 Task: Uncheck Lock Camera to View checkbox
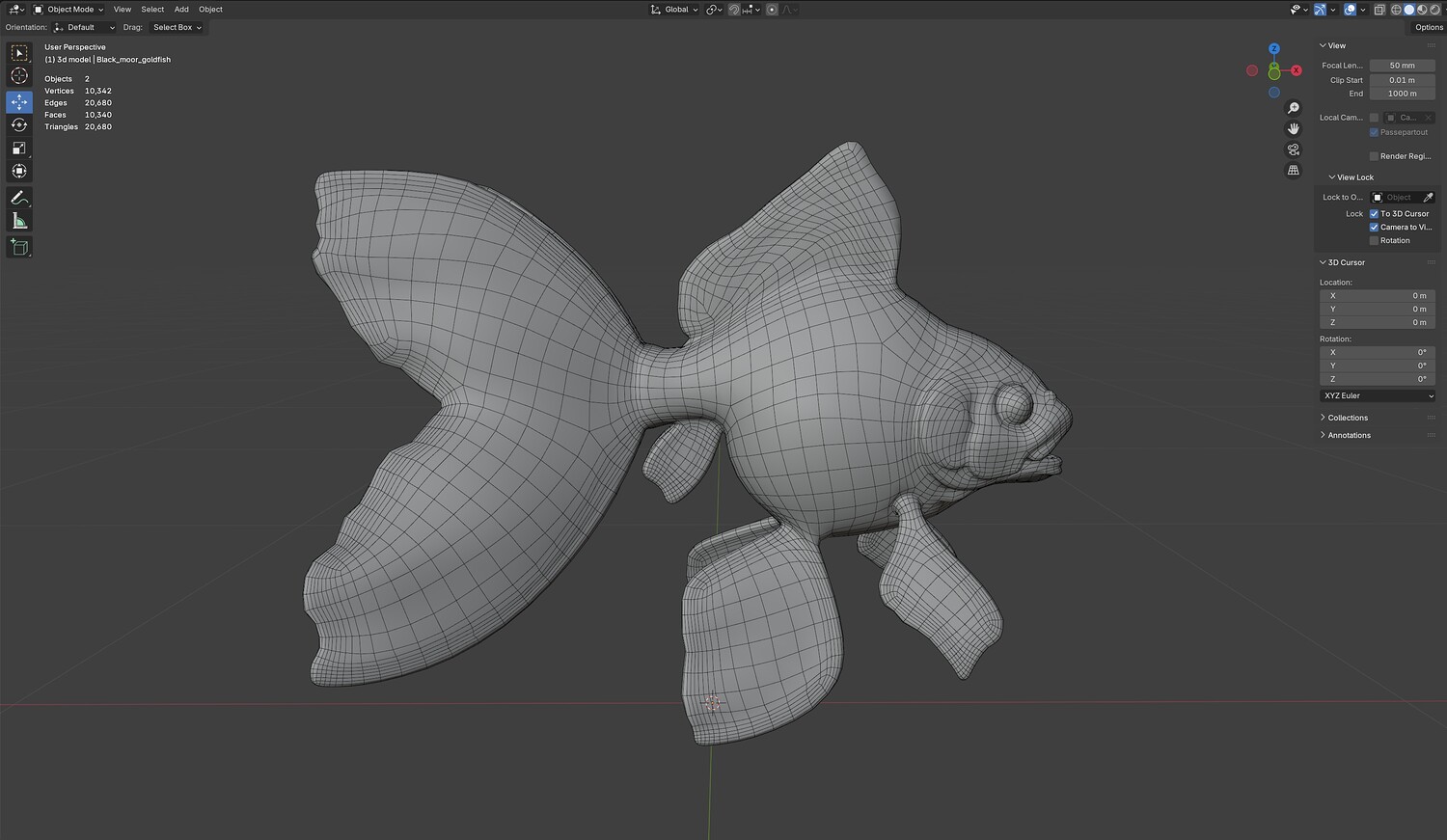[x=1374, y=228]
